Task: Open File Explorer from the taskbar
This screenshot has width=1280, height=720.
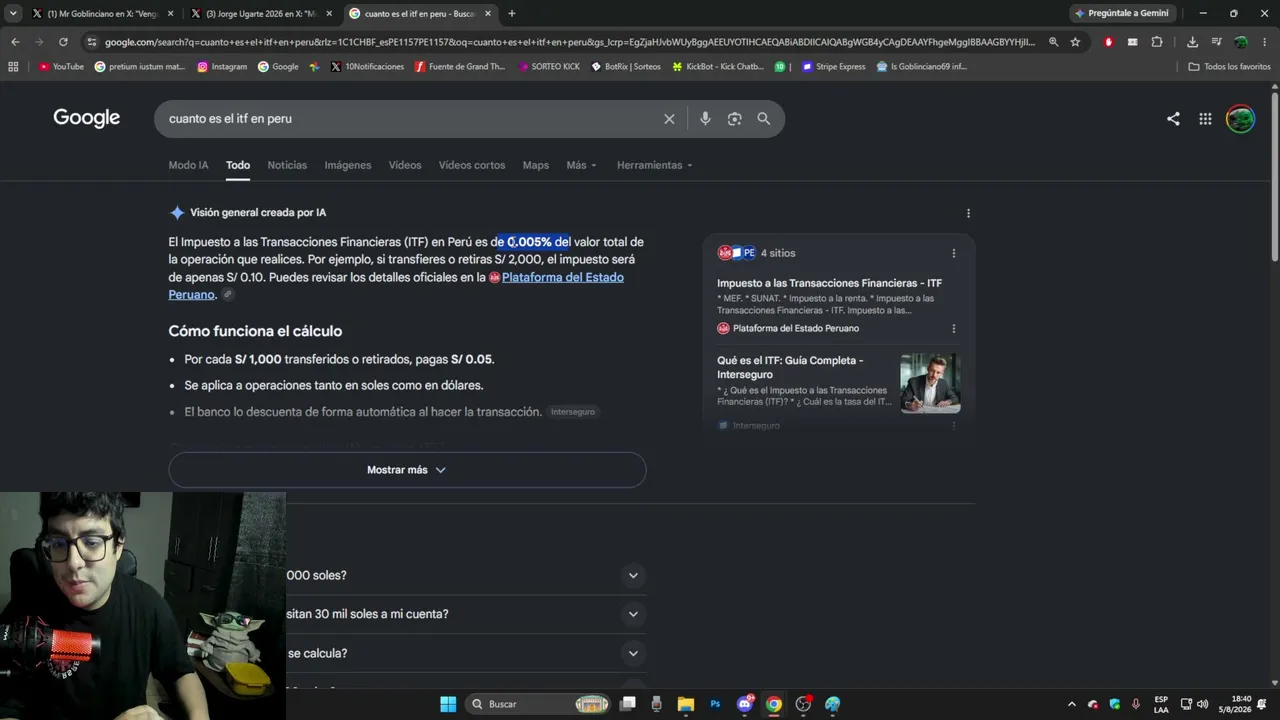Action: coord(686,704)
